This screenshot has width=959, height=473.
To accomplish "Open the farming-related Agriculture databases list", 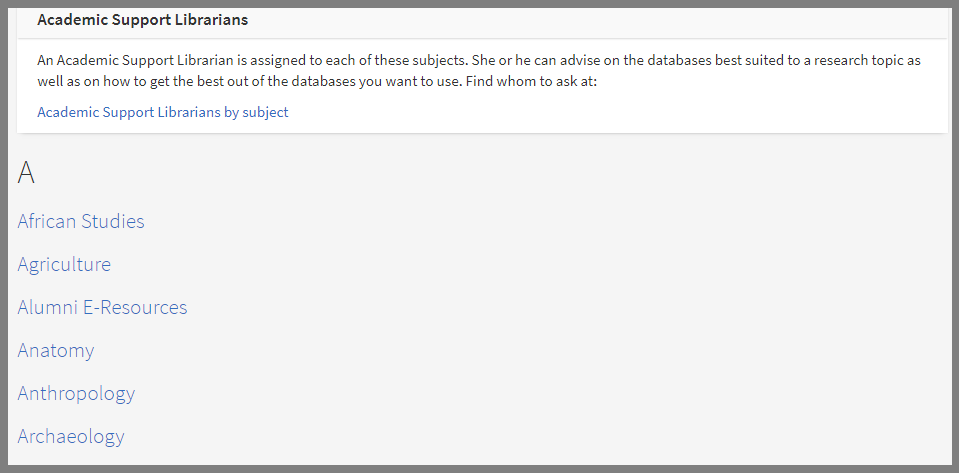I will pos(64,264).
